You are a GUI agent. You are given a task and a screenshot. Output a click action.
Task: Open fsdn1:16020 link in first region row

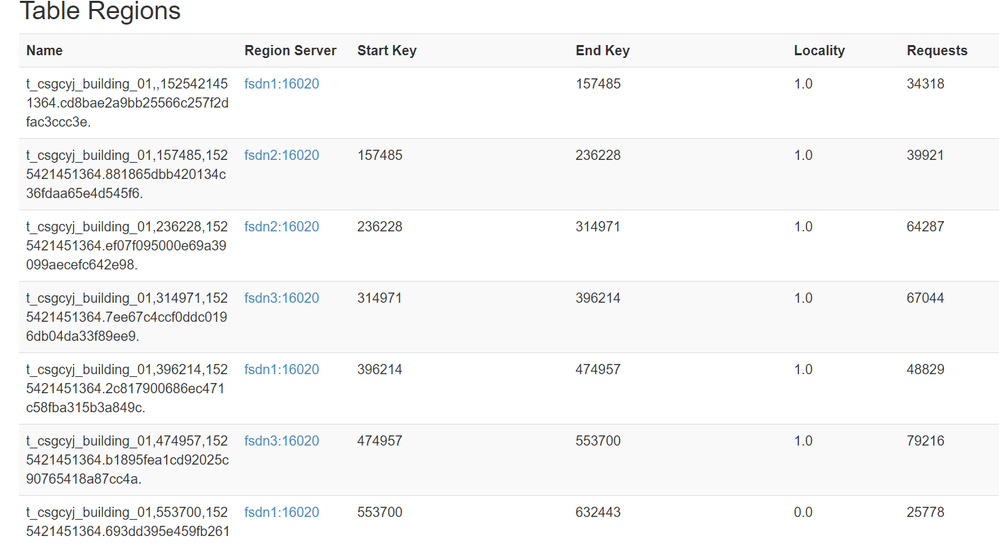[282, 84]
